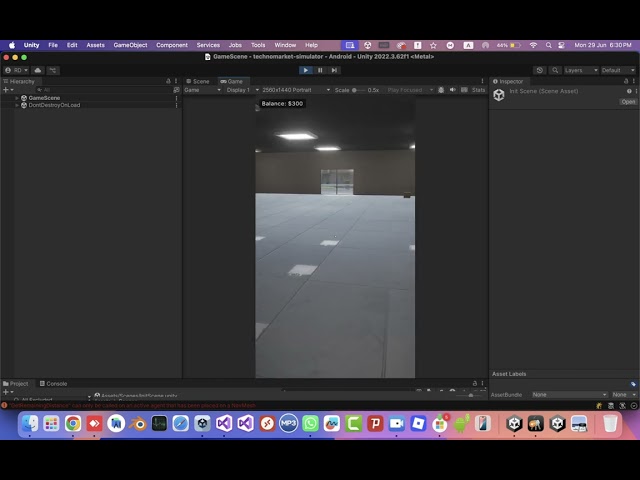Click the Step frame button
Viewport: 640px width, 480px height.
[x=334, y=70]
